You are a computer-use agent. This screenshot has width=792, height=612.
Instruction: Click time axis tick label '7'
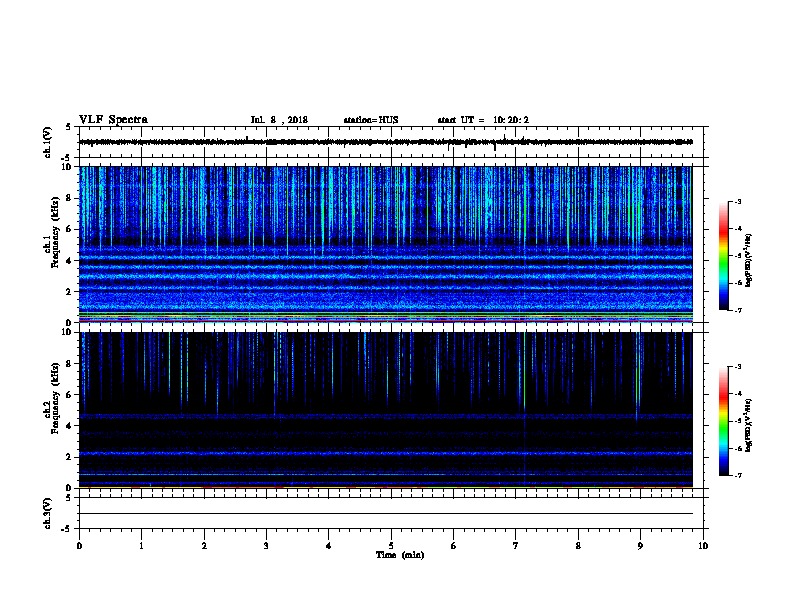(x=516, y=545)
